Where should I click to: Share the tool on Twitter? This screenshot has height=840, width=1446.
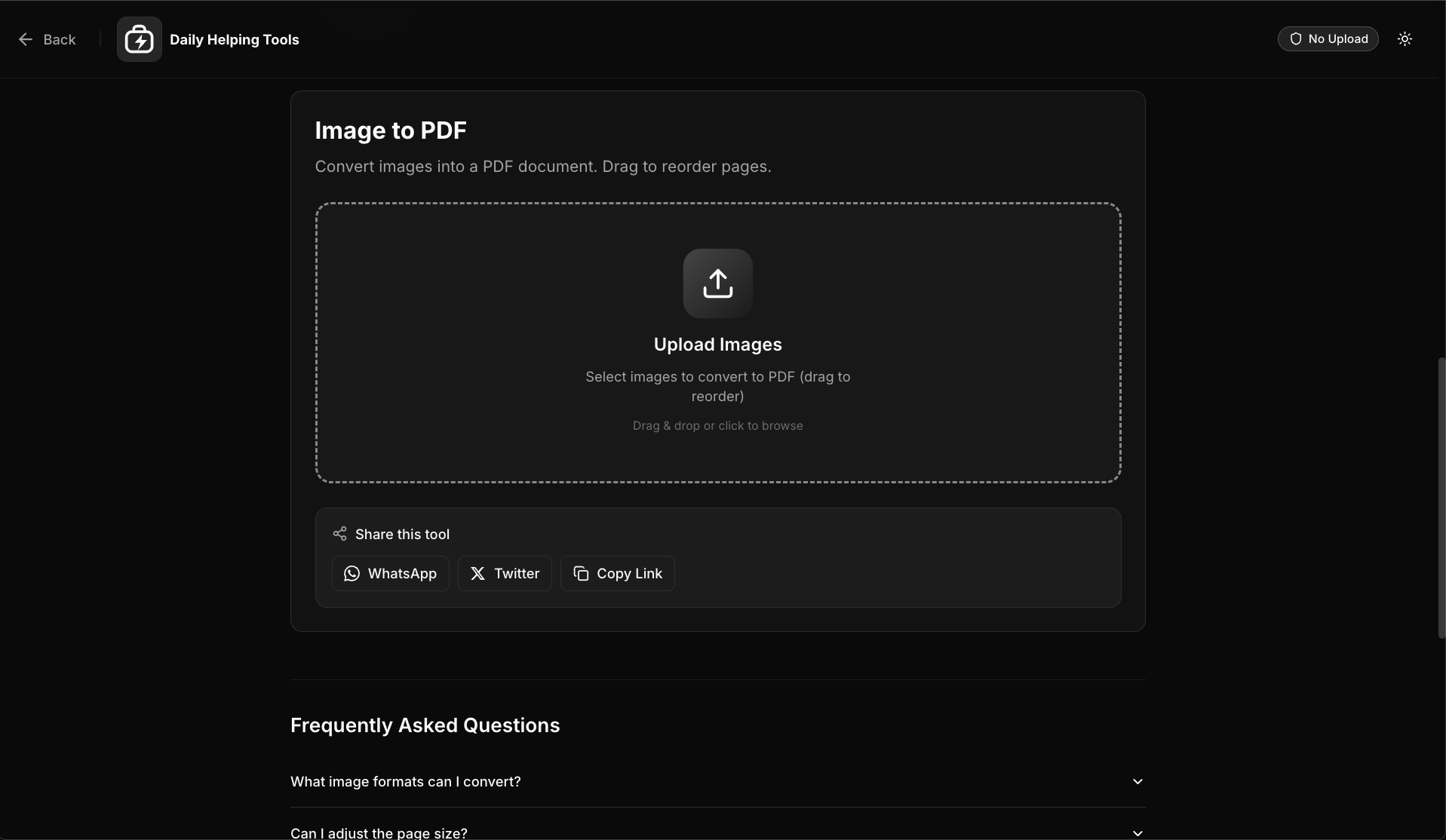pyautogui.click(x=505, y=573)
